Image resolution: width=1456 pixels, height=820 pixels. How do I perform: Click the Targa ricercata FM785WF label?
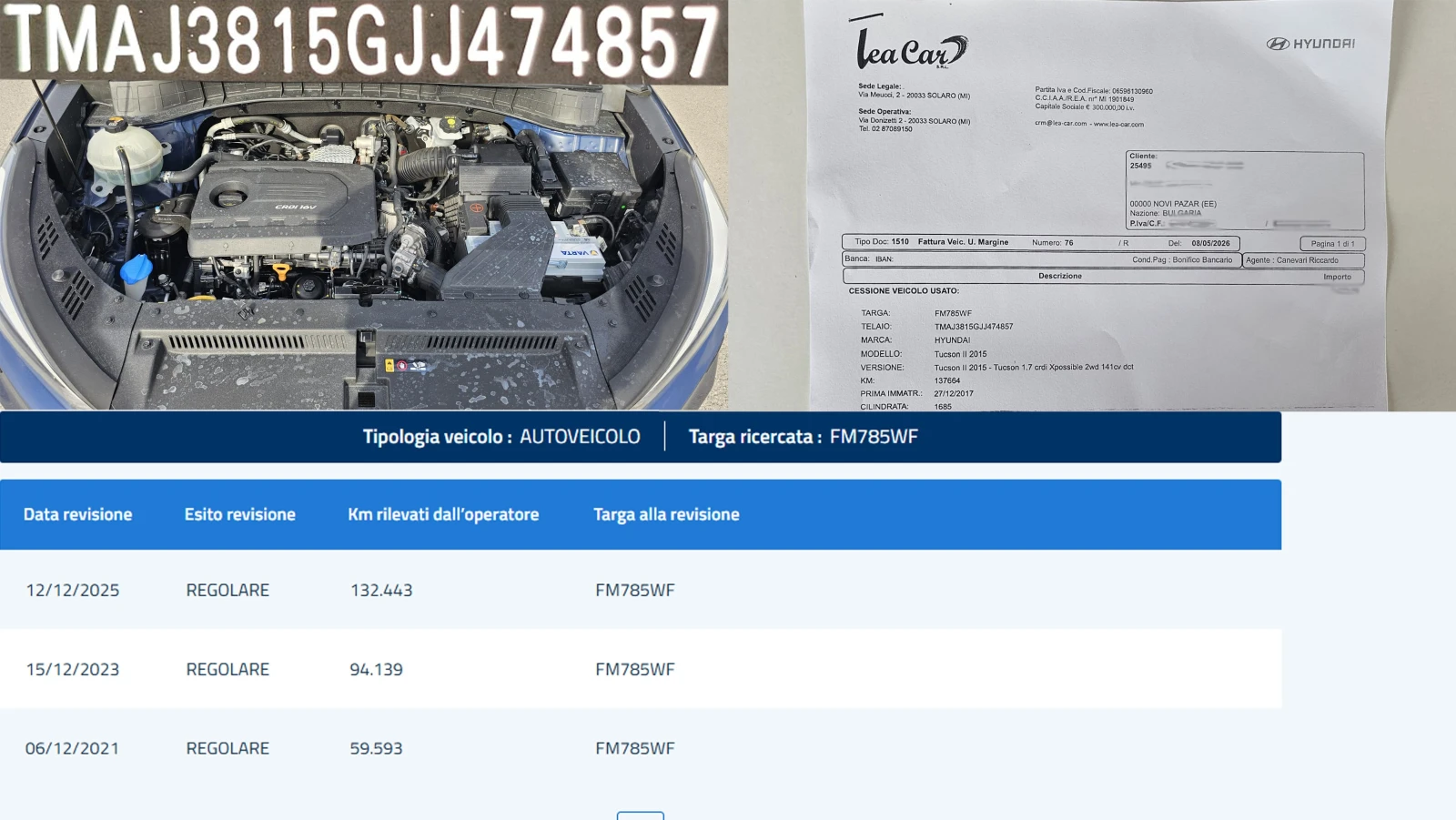[x=803, y=437]
